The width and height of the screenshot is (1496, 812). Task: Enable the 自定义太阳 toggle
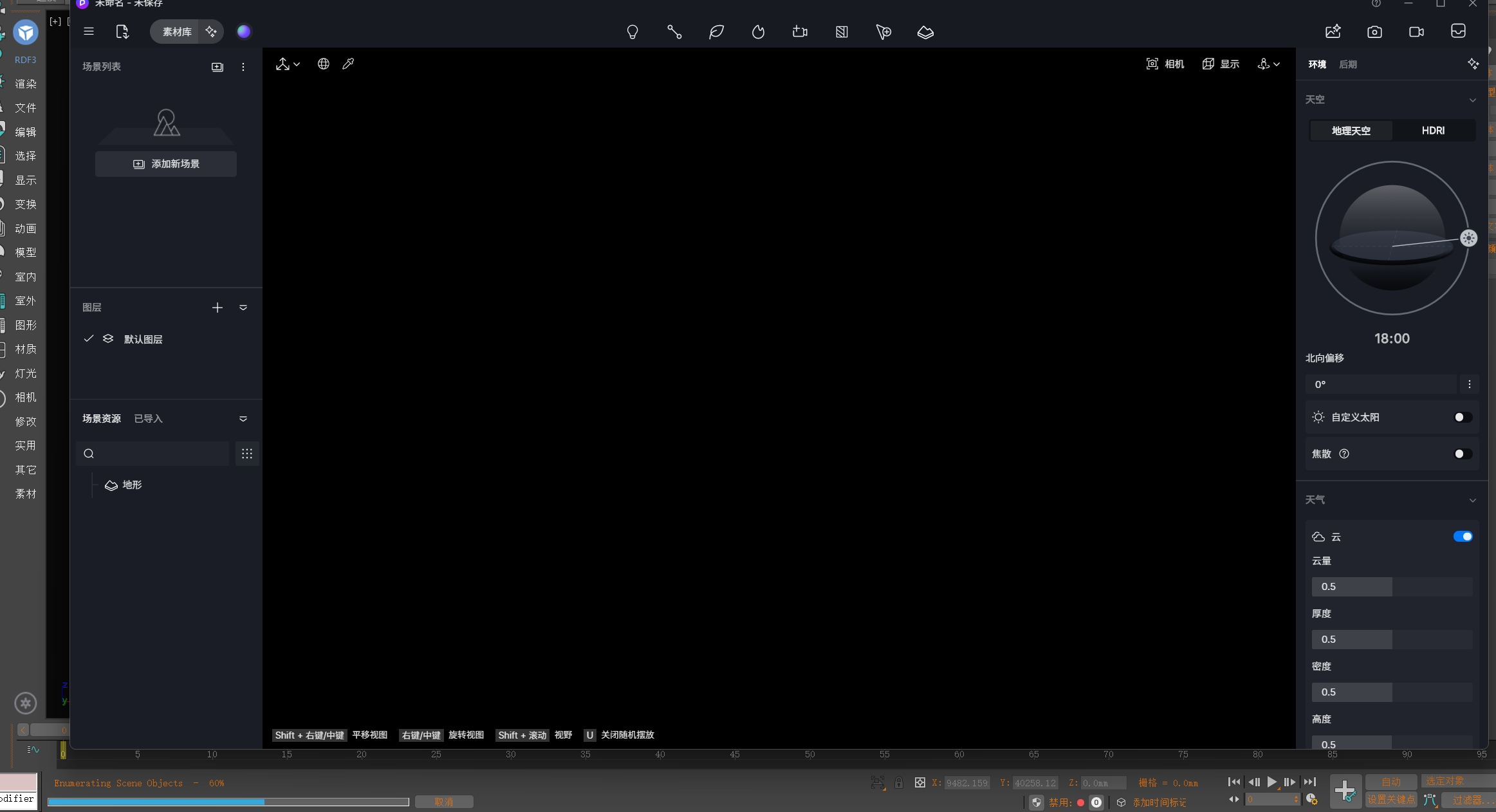(1462, 418)
